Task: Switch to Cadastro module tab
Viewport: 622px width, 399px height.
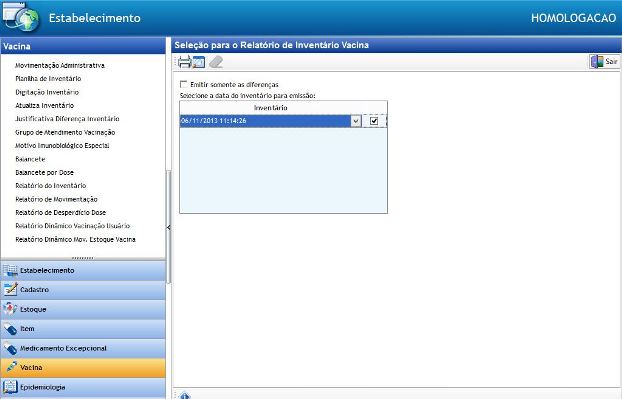Action: tap(83, 290)
